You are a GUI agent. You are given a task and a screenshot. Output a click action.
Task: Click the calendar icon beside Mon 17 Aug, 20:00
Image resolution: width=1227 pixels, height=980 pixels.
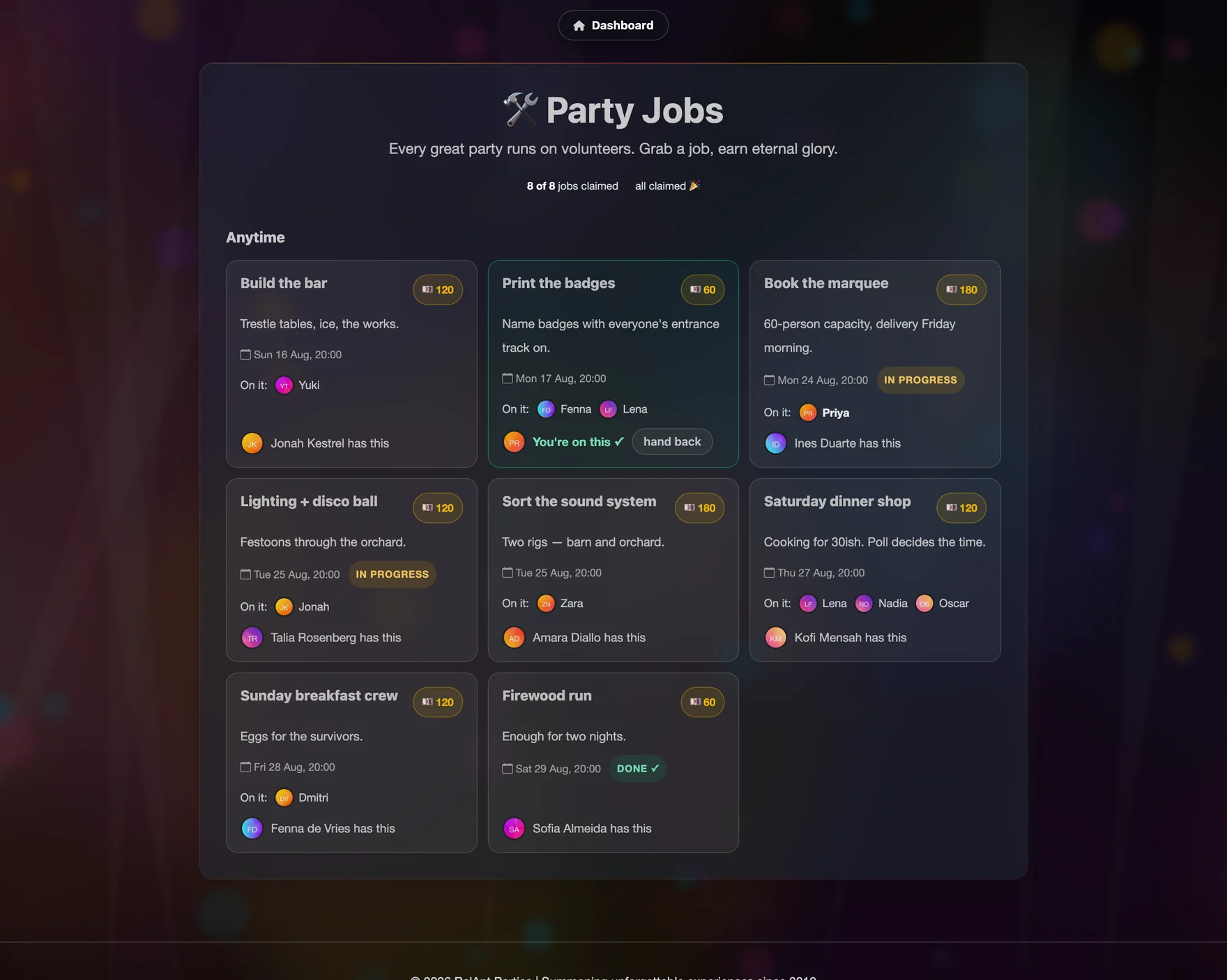pos(508,378)
